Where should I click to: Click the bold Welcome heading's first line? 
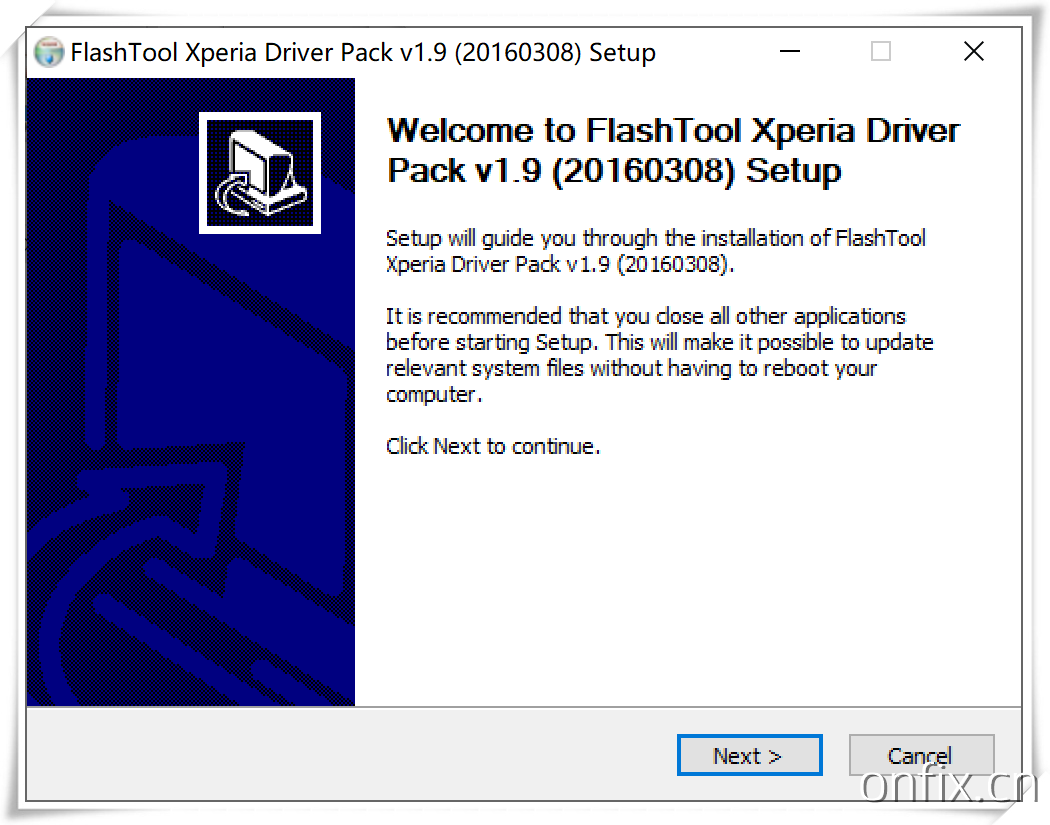pos(672,131)
